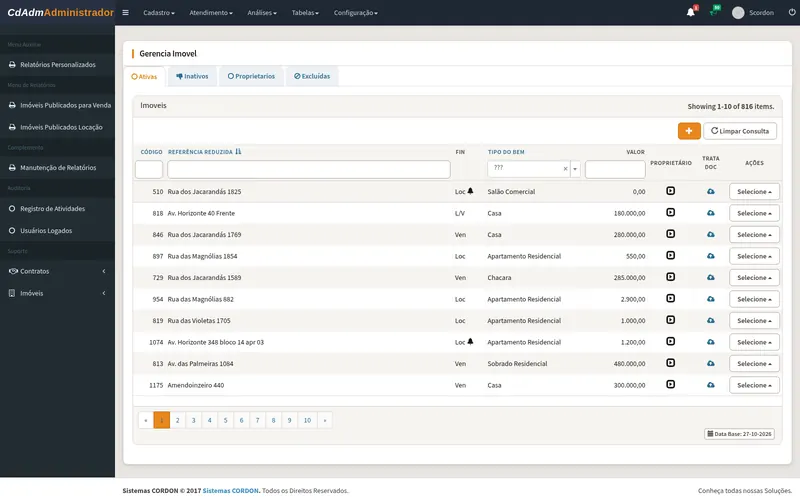Click the power logout icon
The width and height of the screenshot is (800, 500).
pyautogui.click(x=791, y=12)
